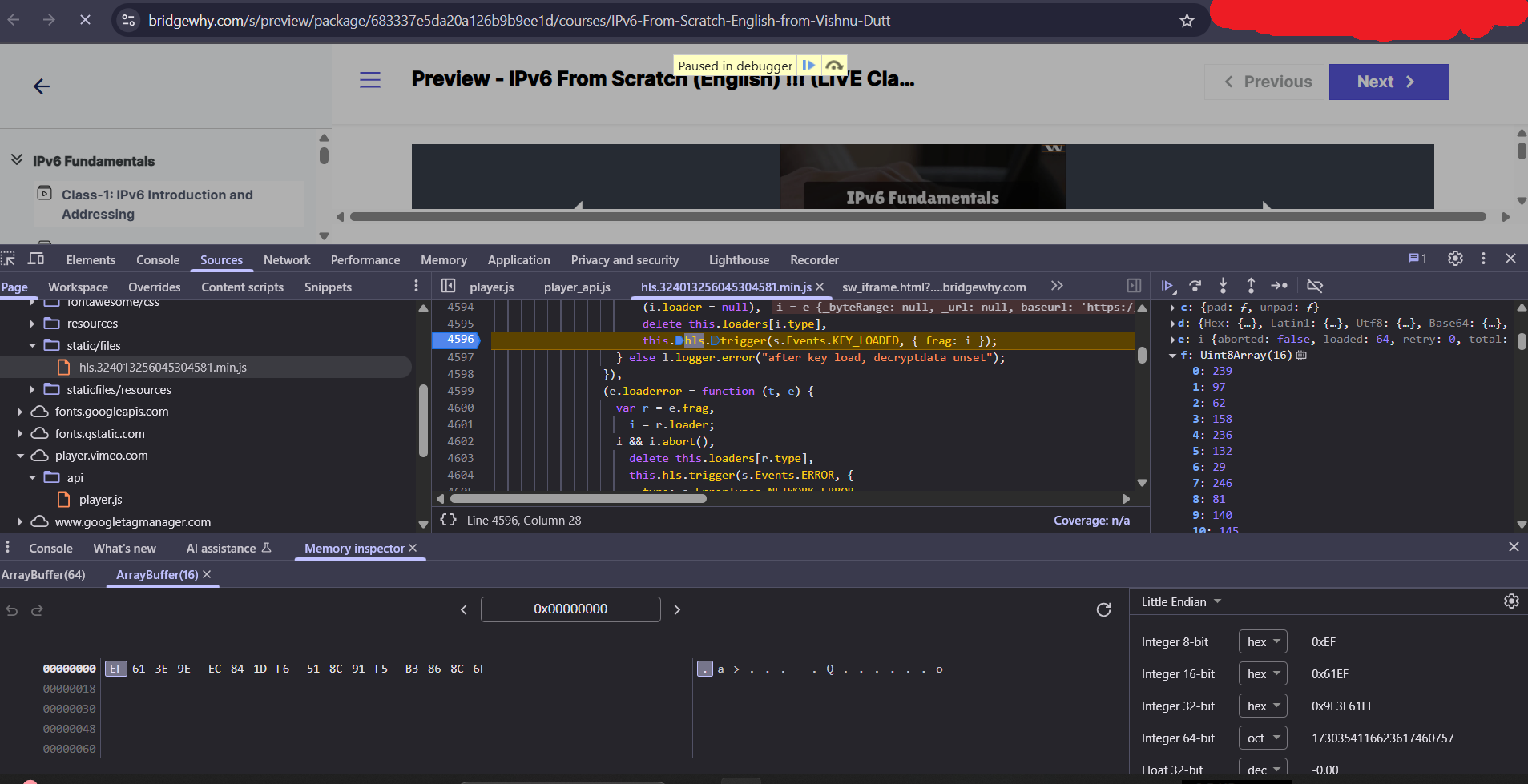Open the Application panel

[x=518, y=260]
